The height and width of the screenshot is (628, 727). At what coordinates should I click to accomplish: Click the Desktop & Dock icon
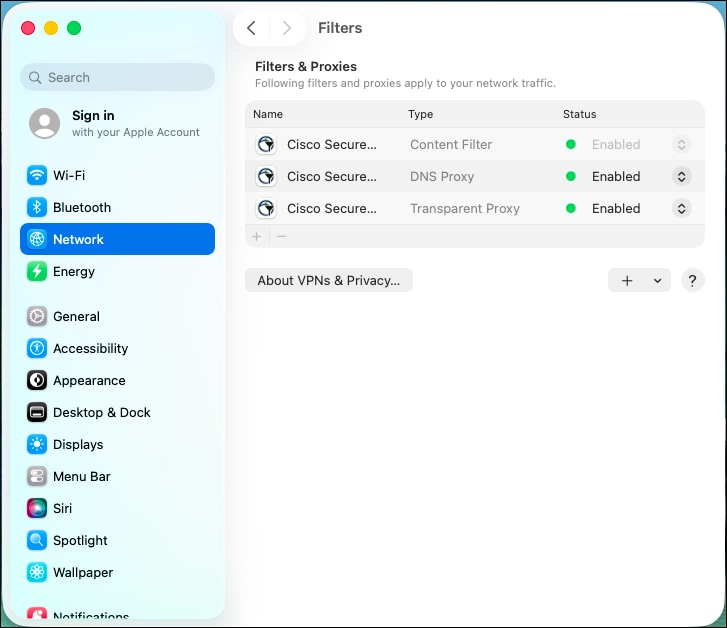(x=37, y=412)
